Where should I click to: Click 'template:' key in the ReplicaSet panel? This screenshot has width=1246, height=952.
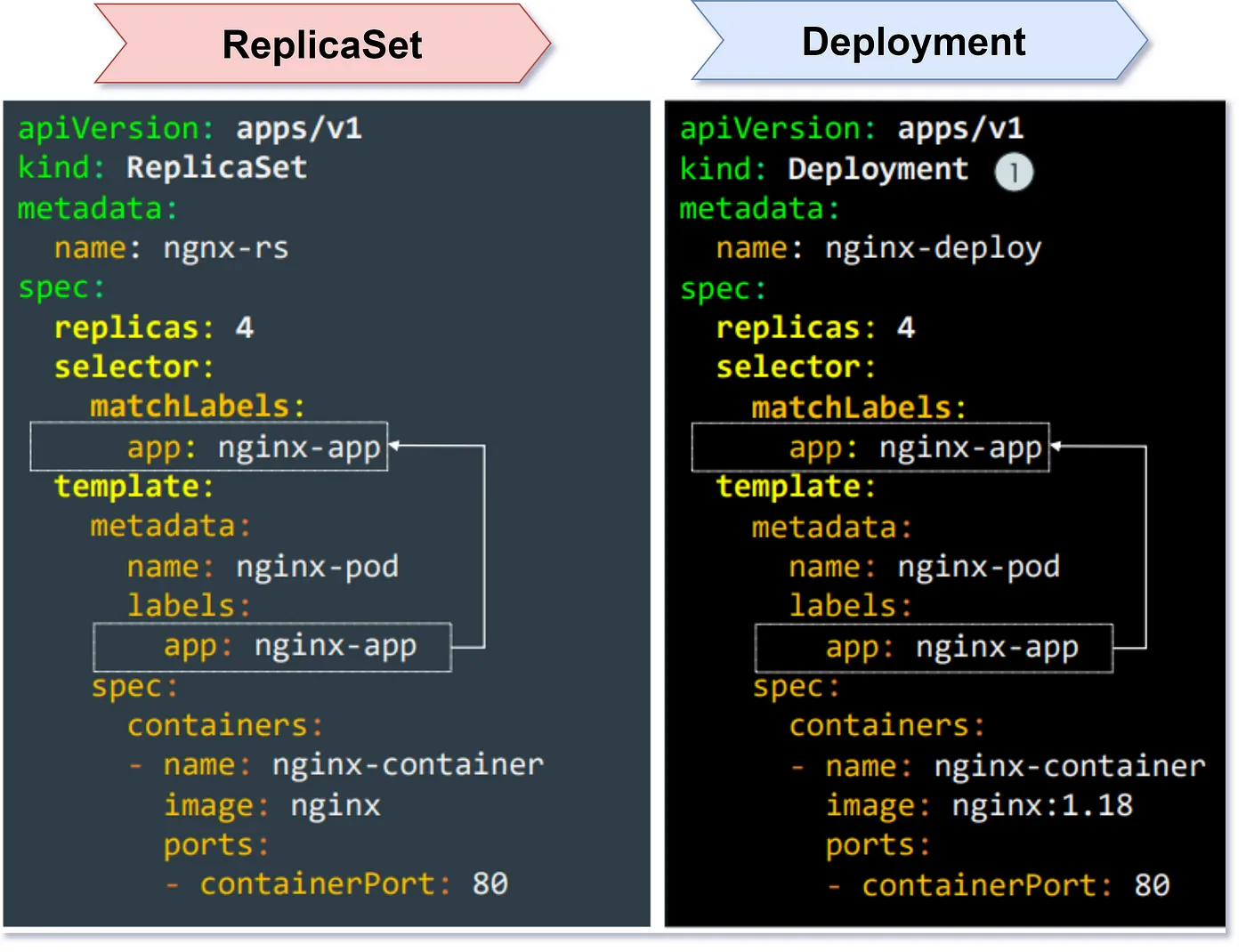click(133, 487)
